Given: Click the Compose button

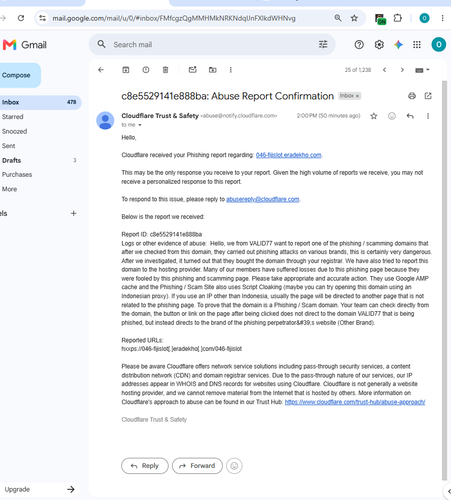Looking at the screenshot, I should 19,75.
